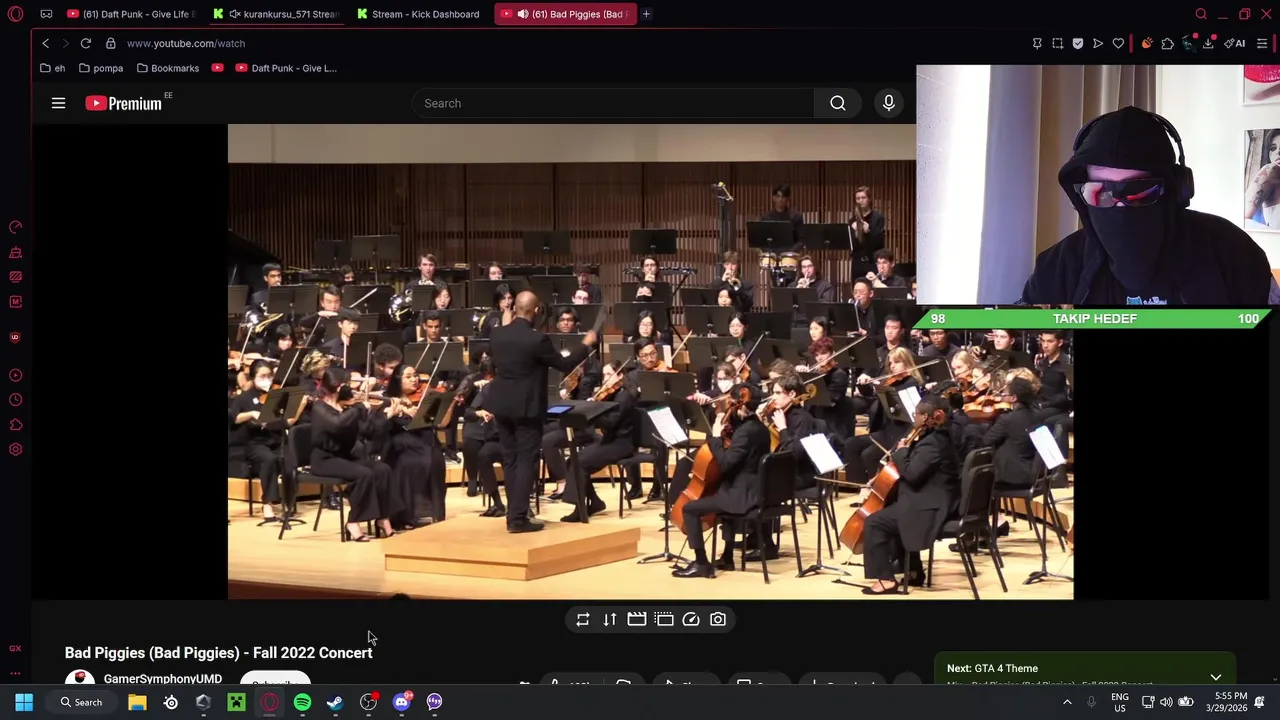Toggle video loop with the repeat icon
The width and height of the screenshot is (1280, 720).
[583, 619]
